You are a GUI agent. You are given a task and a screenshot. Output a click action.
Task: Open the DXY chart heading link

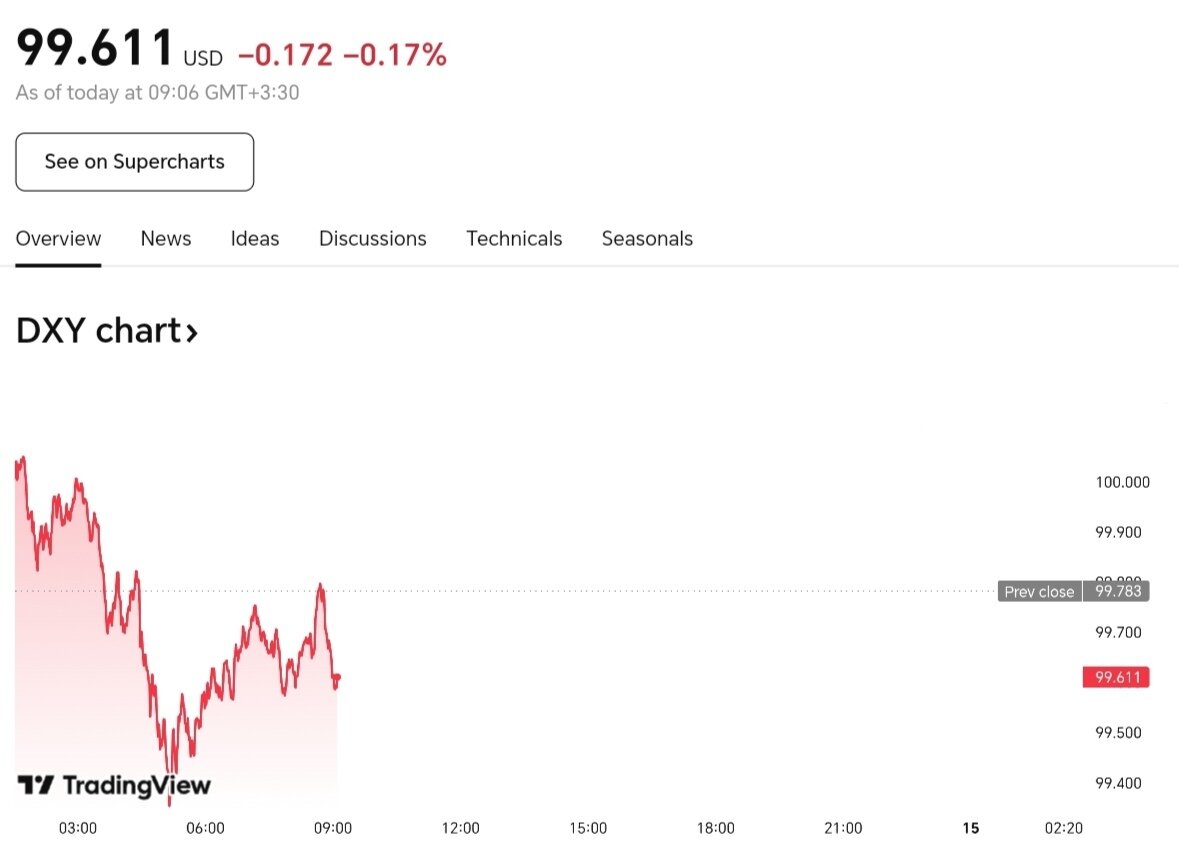(96, 330)
